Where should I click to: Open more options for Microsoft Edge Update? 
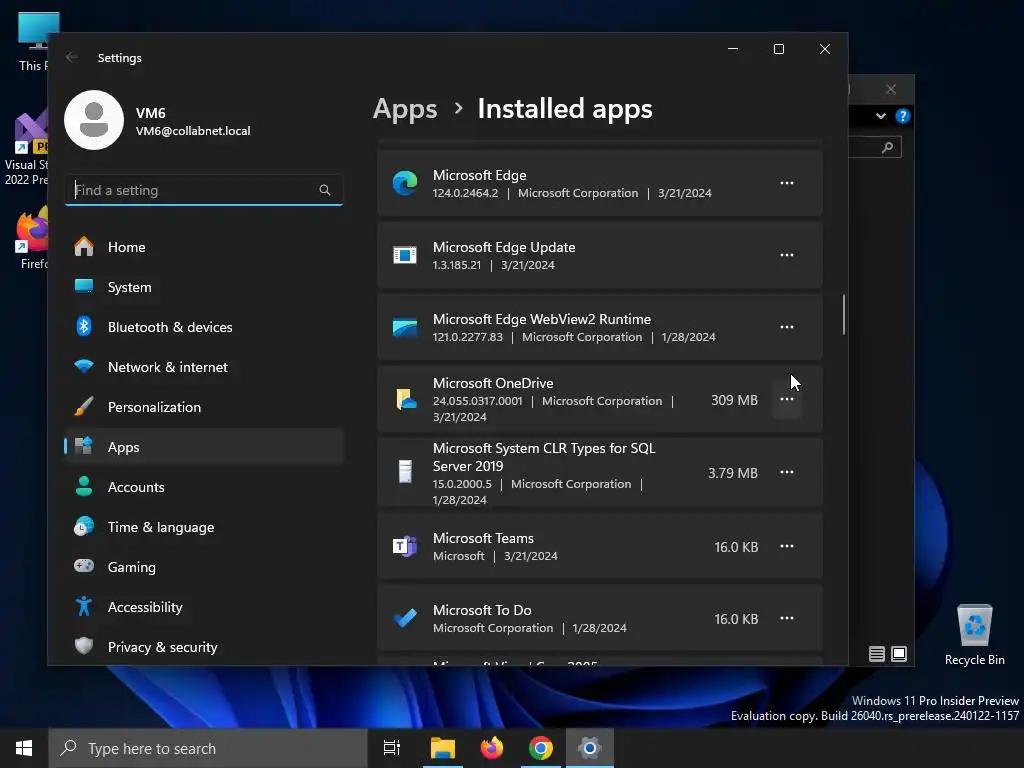tap(786, 255)
